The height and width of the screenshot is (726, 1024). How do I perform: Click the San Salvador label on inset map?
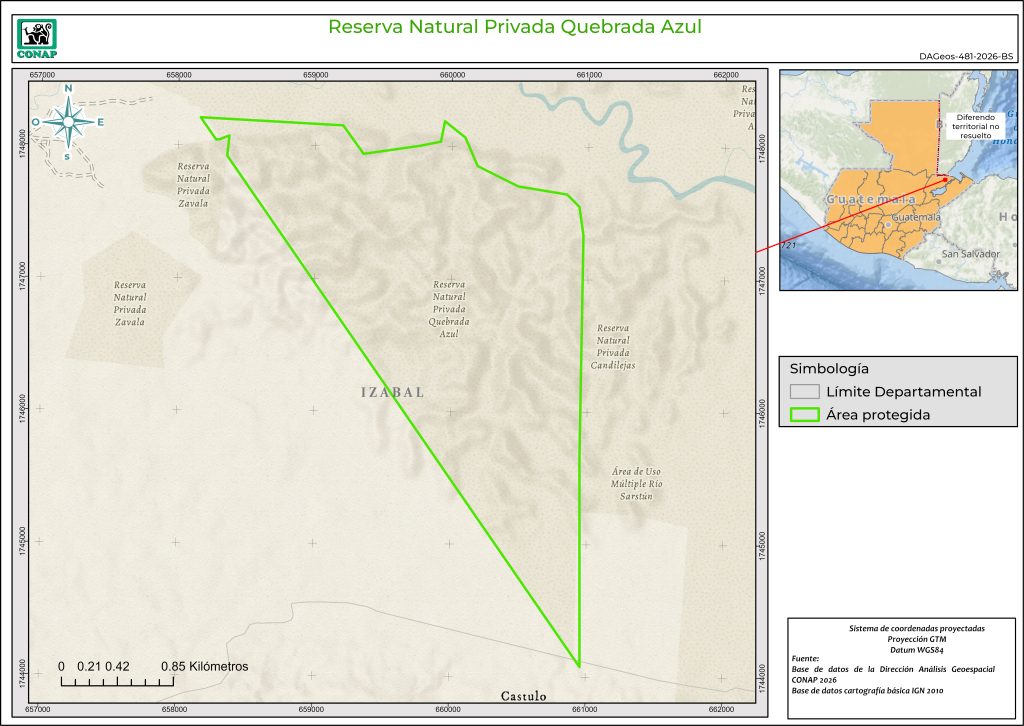click(x=970, y=254)
